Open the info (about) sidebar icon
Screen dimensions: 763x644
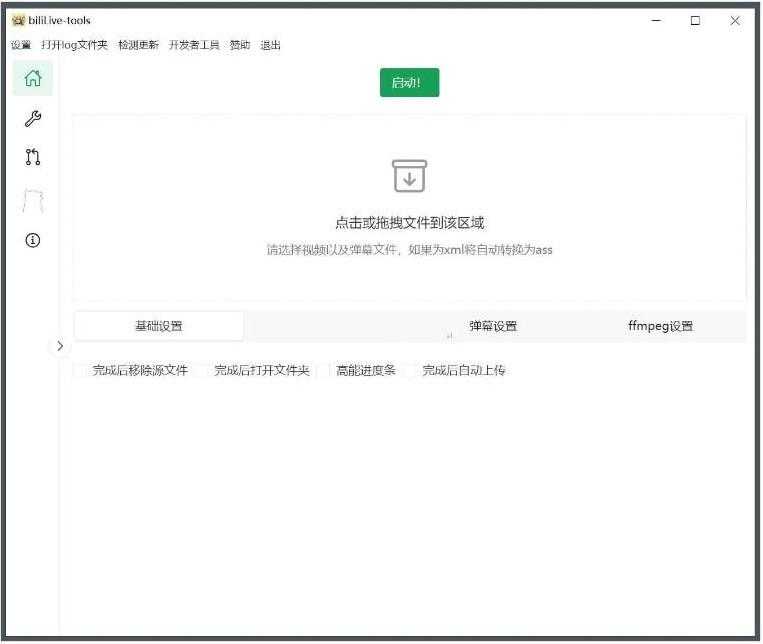[32, 240]
